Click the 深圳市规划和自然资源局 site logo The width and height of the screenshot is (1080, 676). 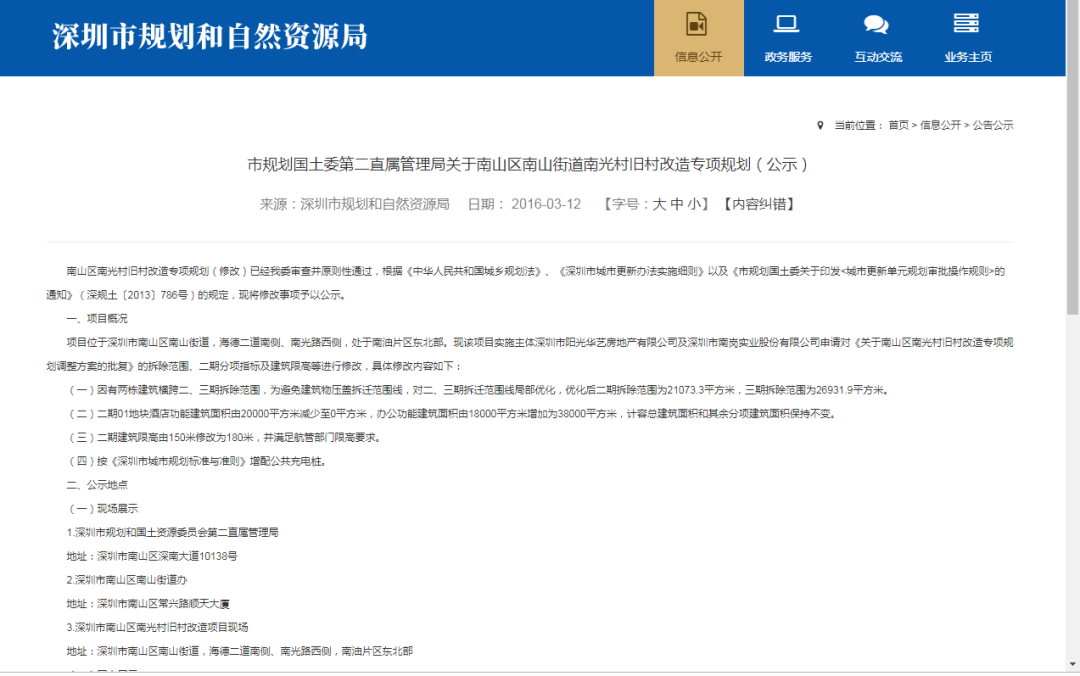click(210, 37)
